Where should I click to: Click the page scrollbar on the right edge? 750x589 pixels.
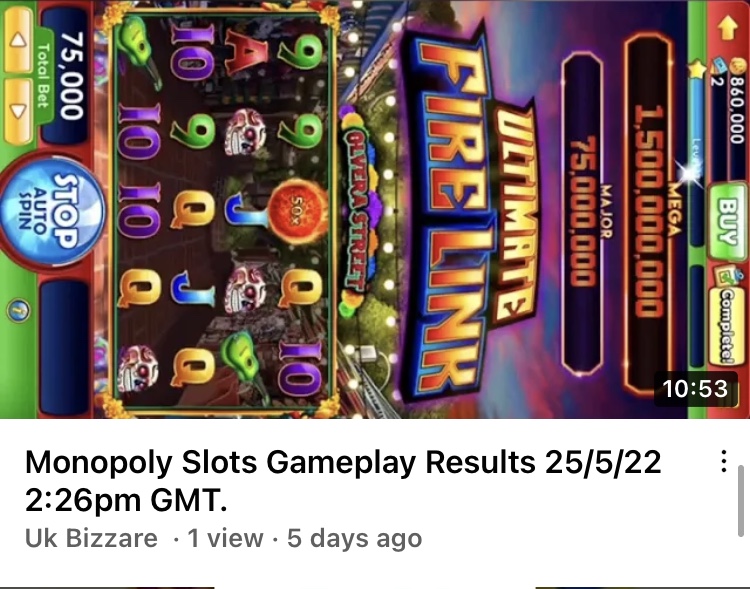[741, 501]
